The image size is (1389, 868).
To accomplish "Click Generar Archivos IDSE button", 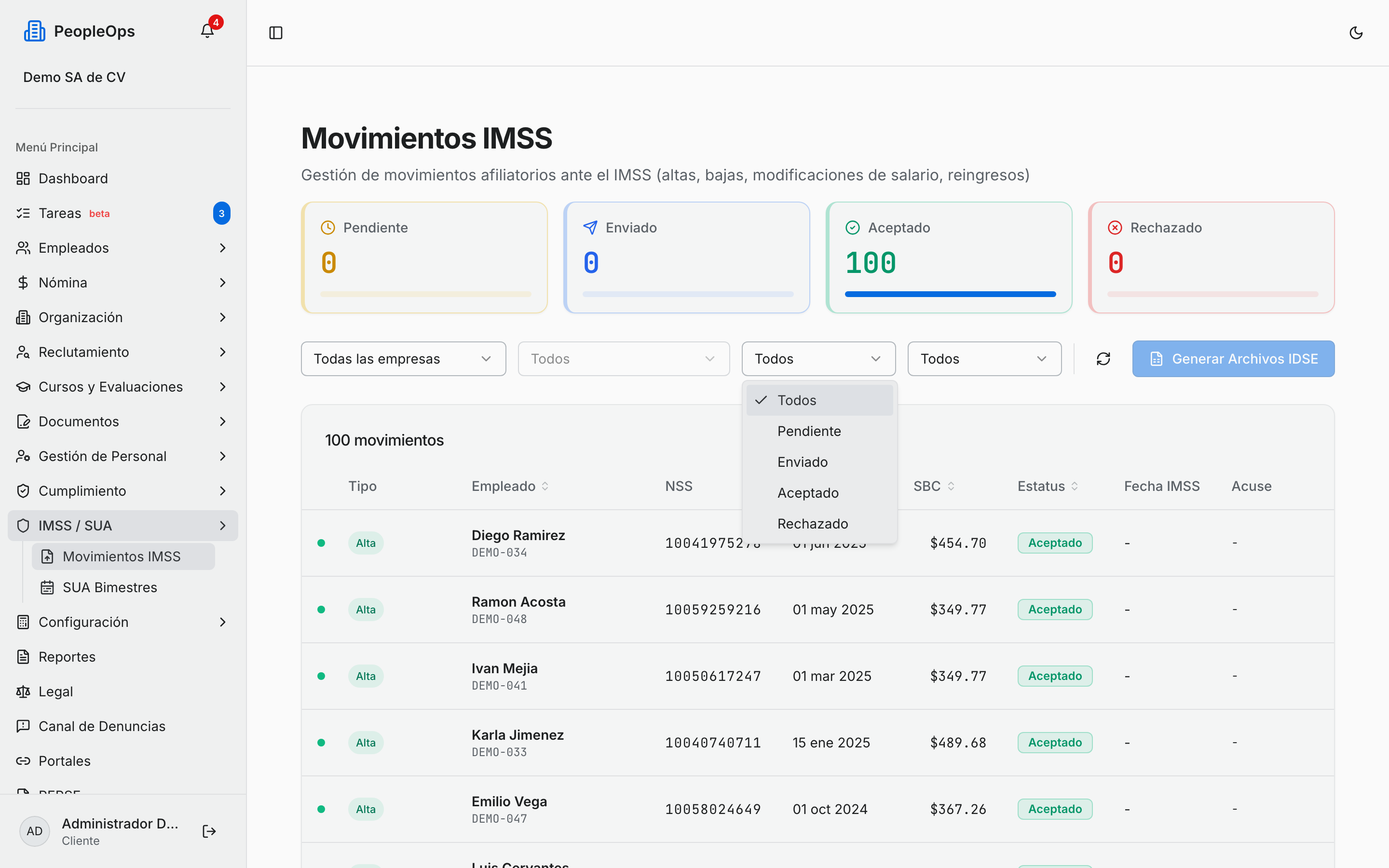I will click(x=1233, y=359).
